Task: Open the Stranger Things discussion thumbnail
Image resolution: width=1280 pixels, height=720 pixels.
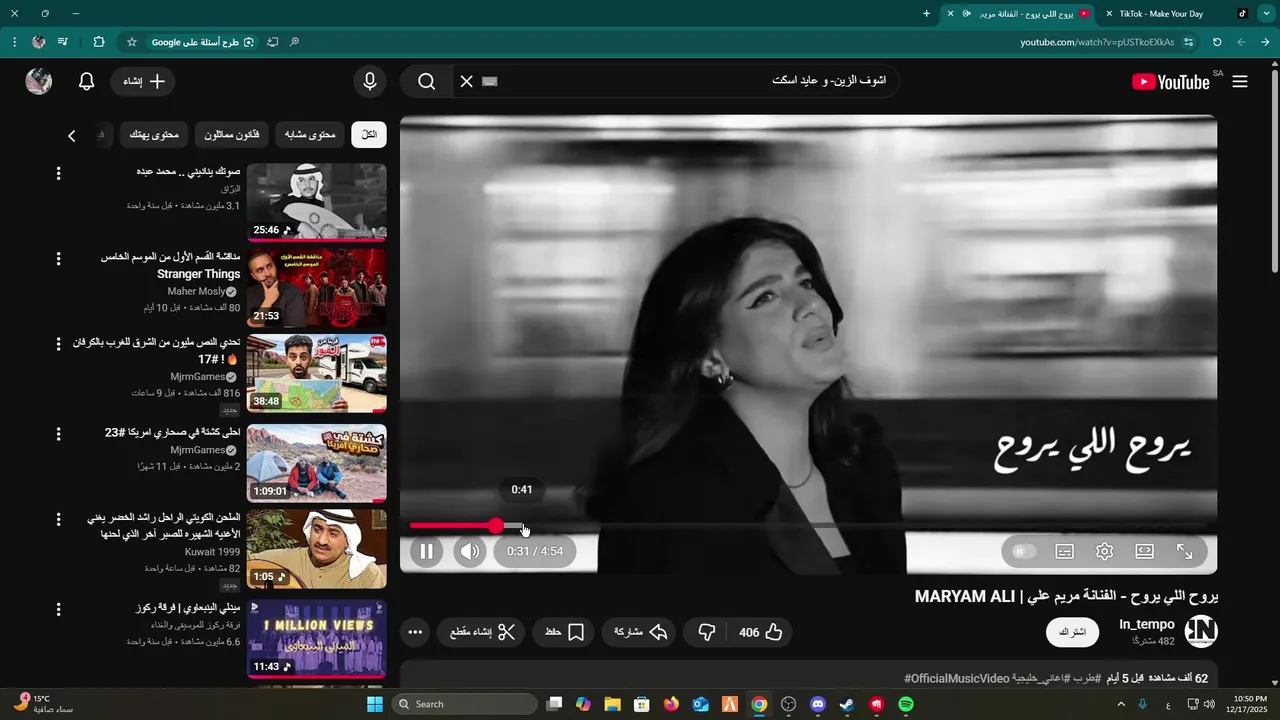Action: [x=317, y=288]
